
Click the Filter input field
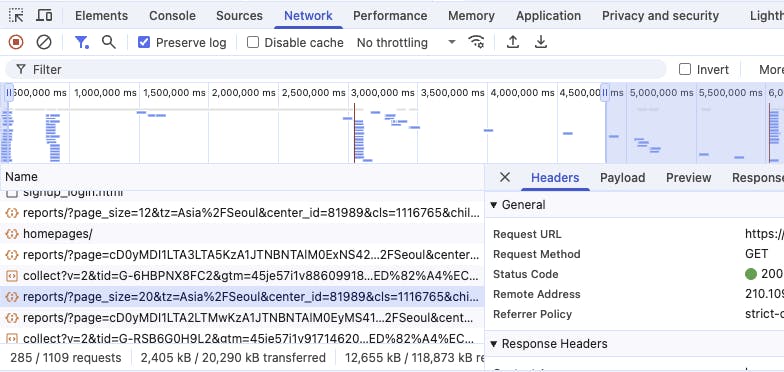click(336, 70)
